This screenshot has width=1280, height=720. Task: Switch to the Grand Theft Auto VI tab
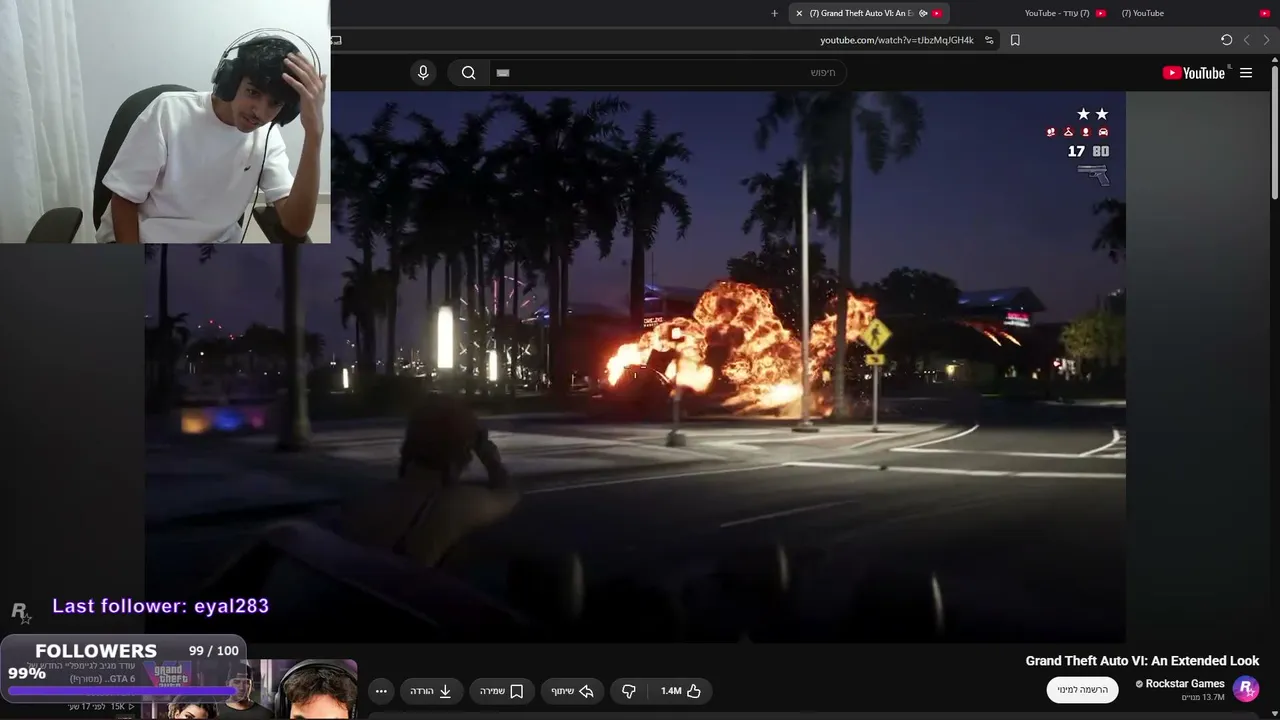point(869,13)
